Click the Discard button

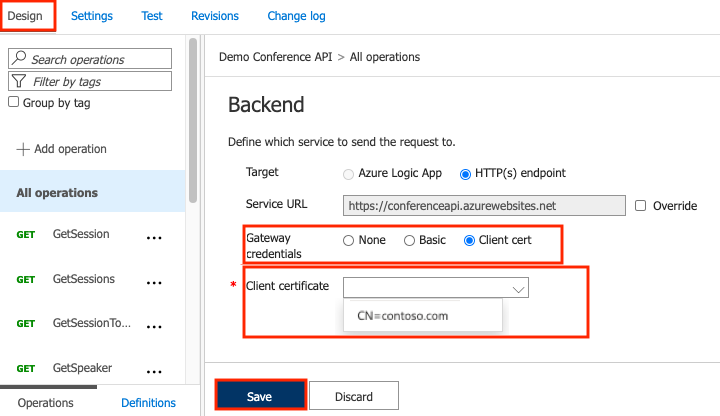pos(354,396)
